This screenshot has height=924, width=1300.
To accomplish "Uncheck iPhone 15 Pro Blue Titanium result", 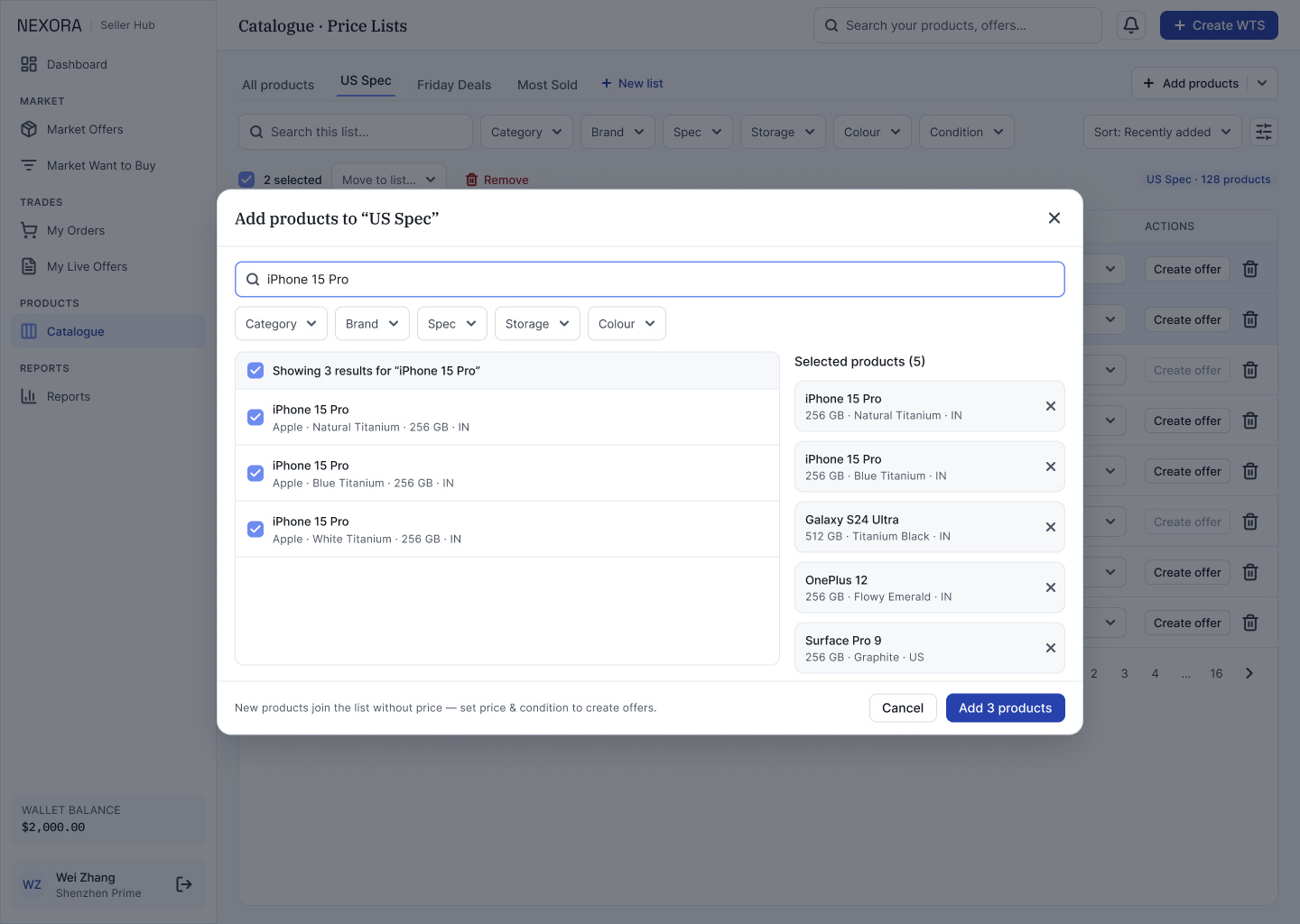I will coord(255,473).
